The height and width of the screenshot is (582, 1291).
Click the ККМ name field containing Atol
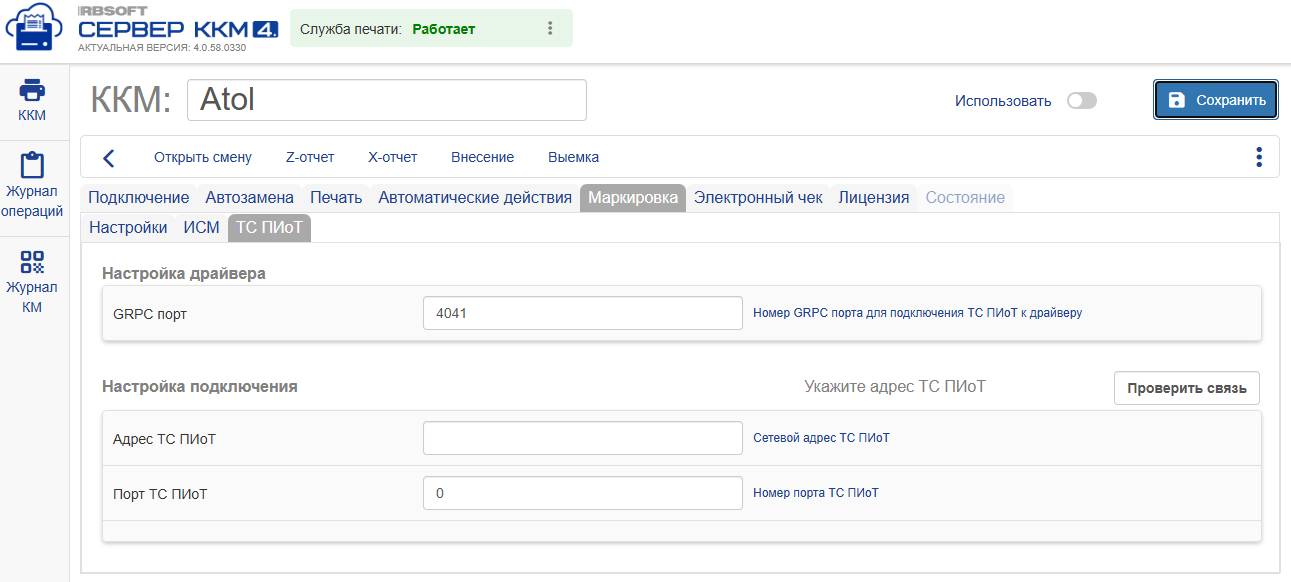click(x=387, y=100)
